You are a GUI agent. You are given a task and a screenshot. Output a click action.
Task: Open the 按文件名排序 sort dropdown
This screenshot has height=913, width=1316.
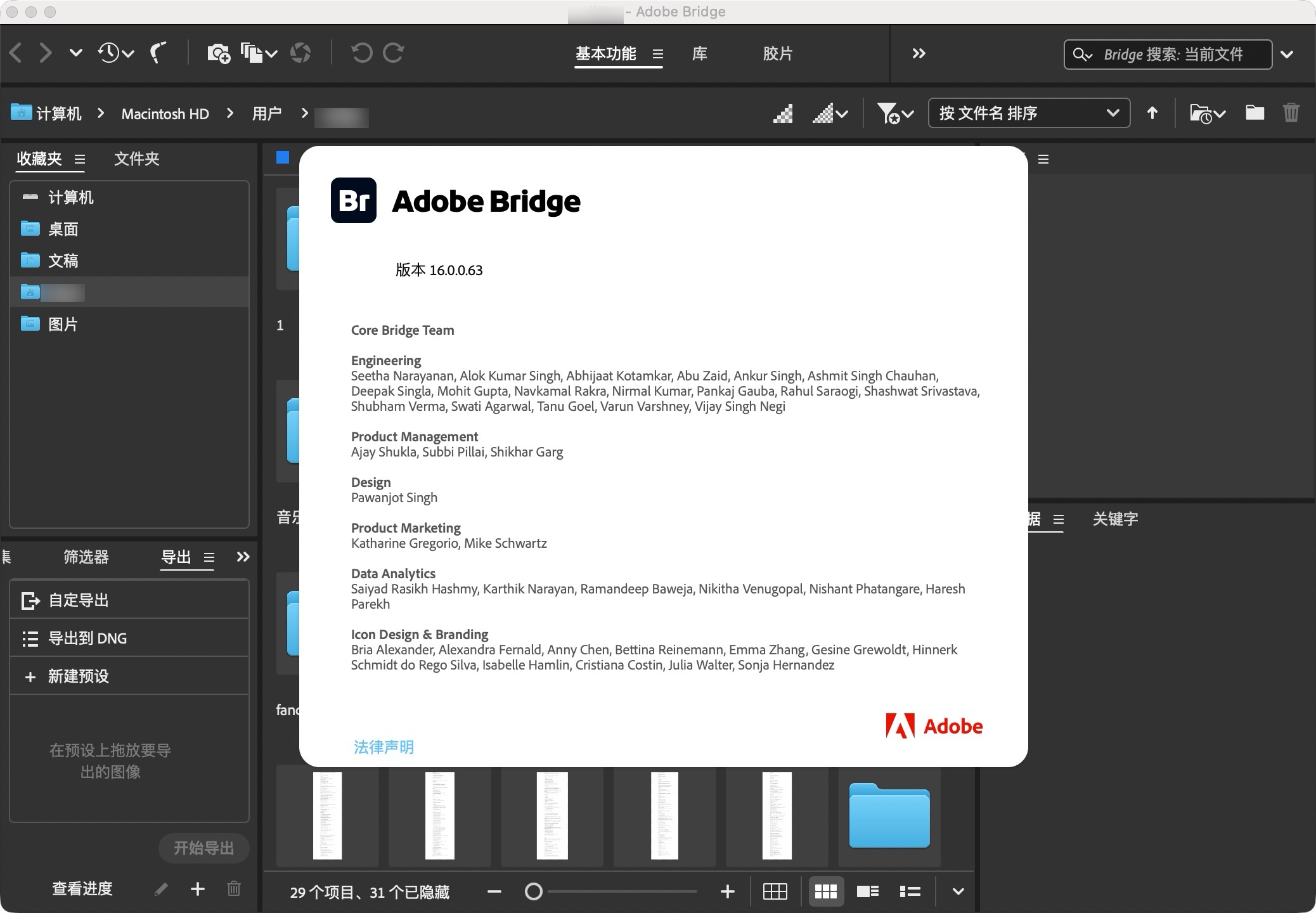point(1028,113)
